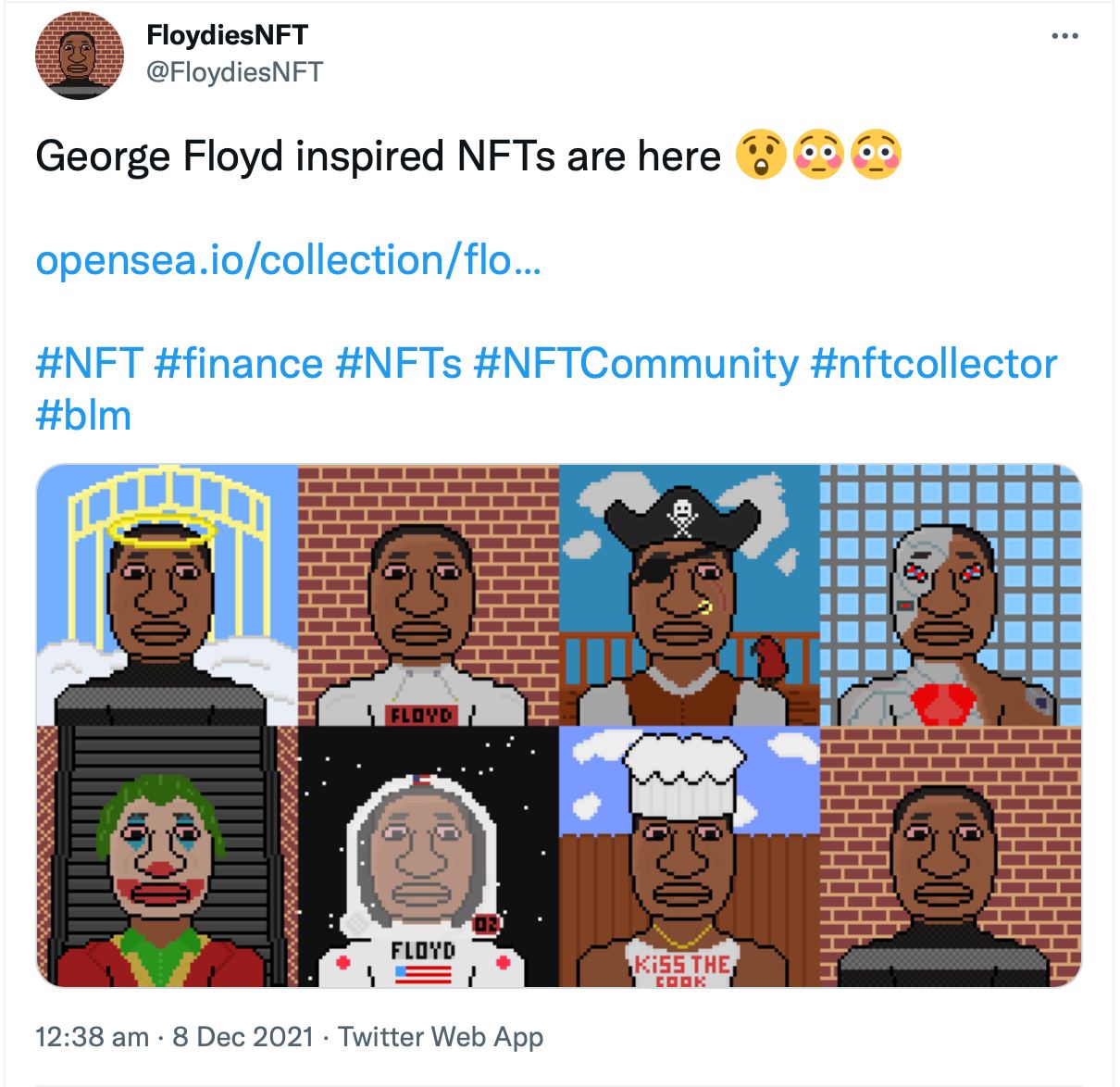This screenshot has width=1120, height=1087.
Task: Open the FloydiesNFT display name profile
Action: point(227,35)
